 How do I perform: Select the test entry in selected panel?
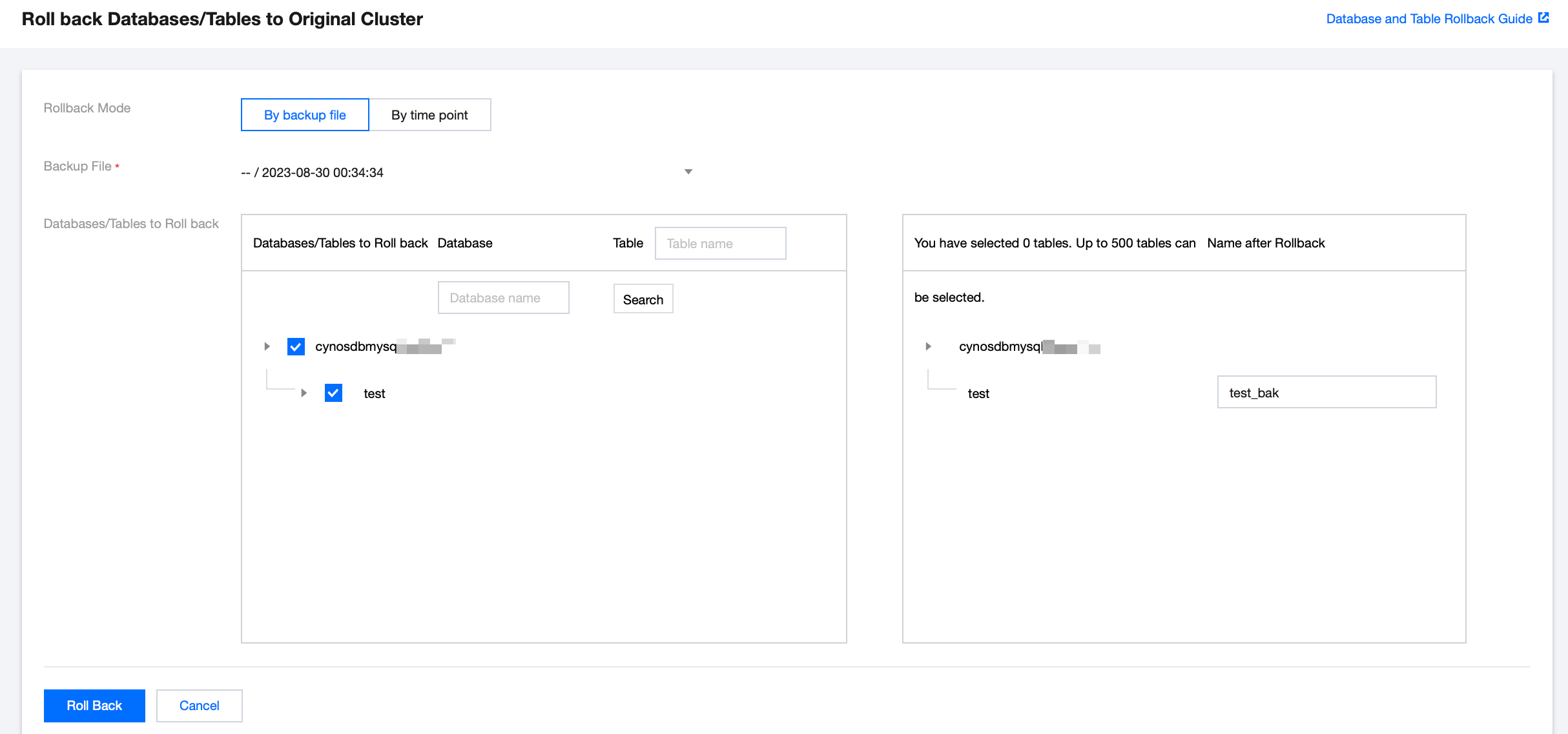(x=978, y=393)
